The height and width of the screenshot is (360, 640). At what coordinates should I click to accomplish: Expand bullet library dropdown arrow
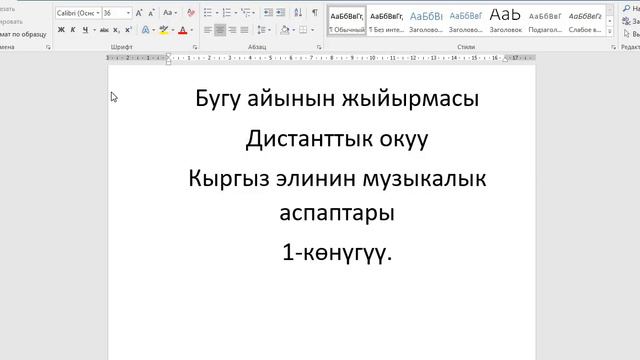(217, 13)
